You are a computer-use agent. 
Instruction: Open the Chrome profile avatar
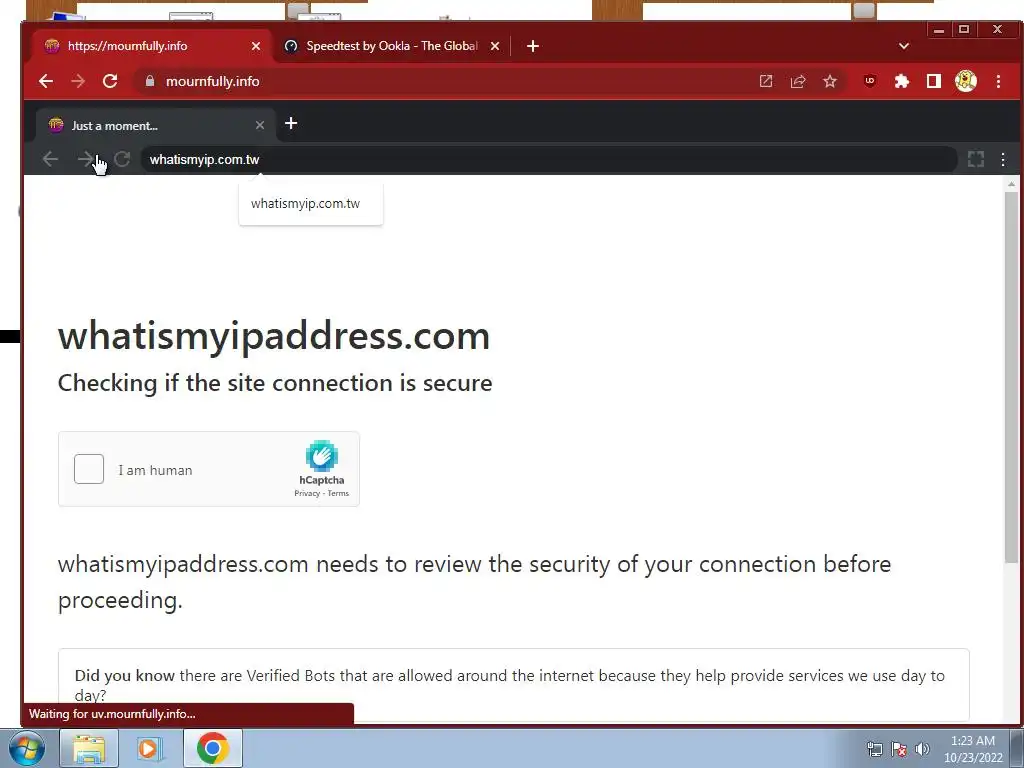[966, 81]
